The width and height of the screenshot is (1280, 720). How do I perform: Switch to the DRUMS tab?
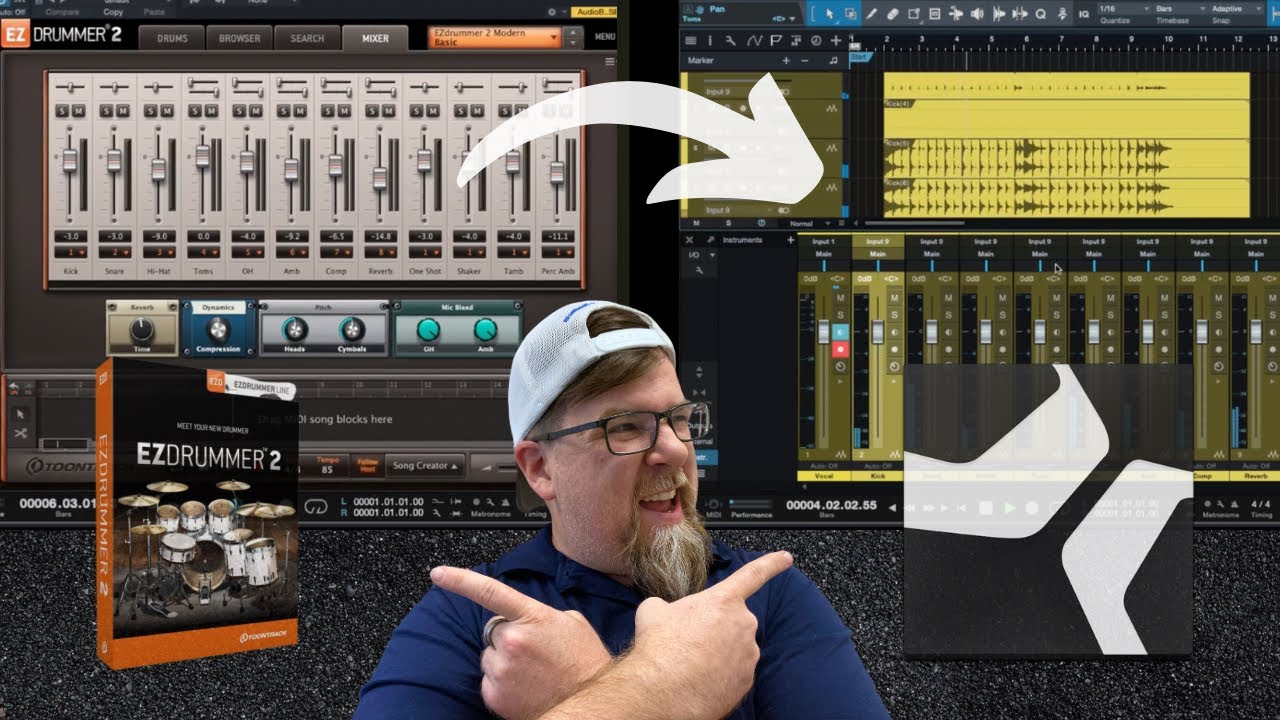[170, 38]
